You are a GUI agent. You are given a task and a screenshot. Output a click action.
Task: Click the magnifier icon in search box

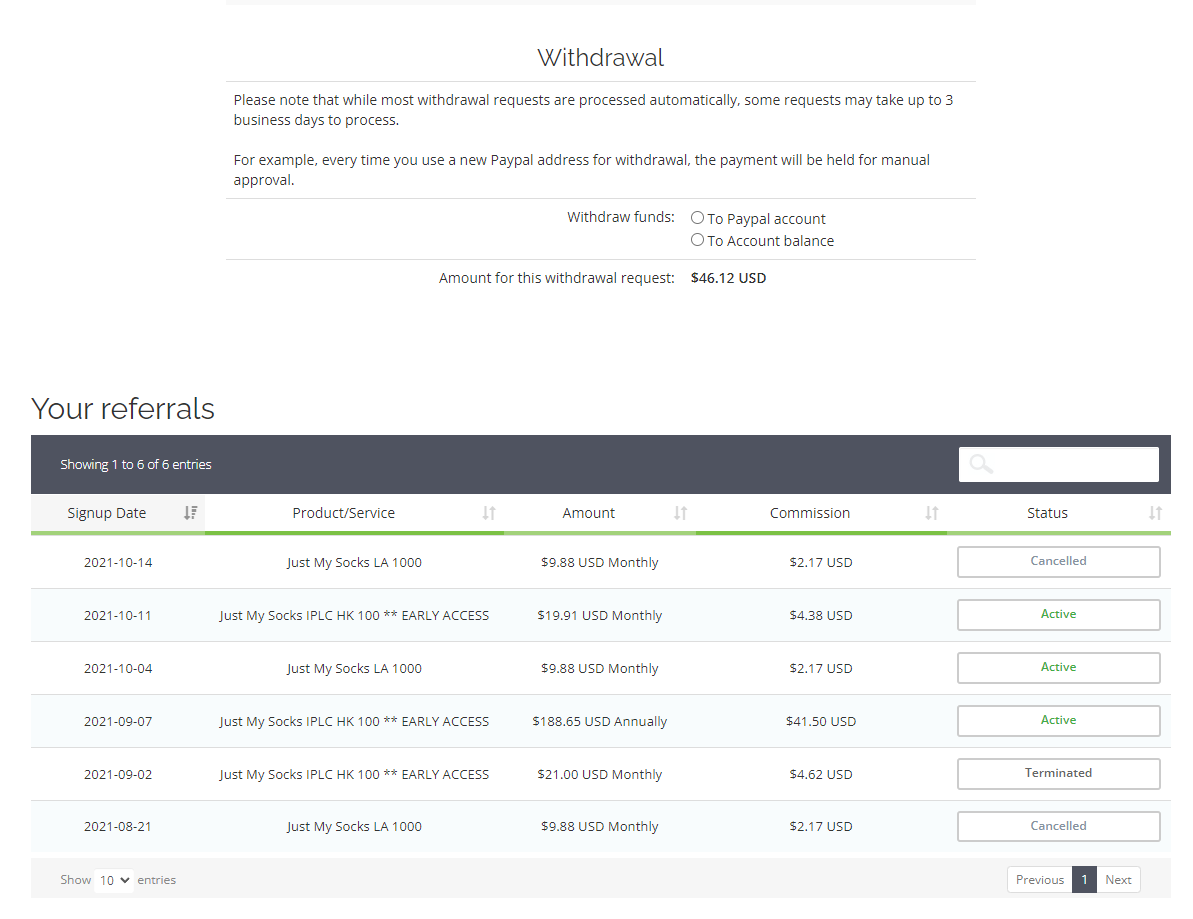point(981,463)
